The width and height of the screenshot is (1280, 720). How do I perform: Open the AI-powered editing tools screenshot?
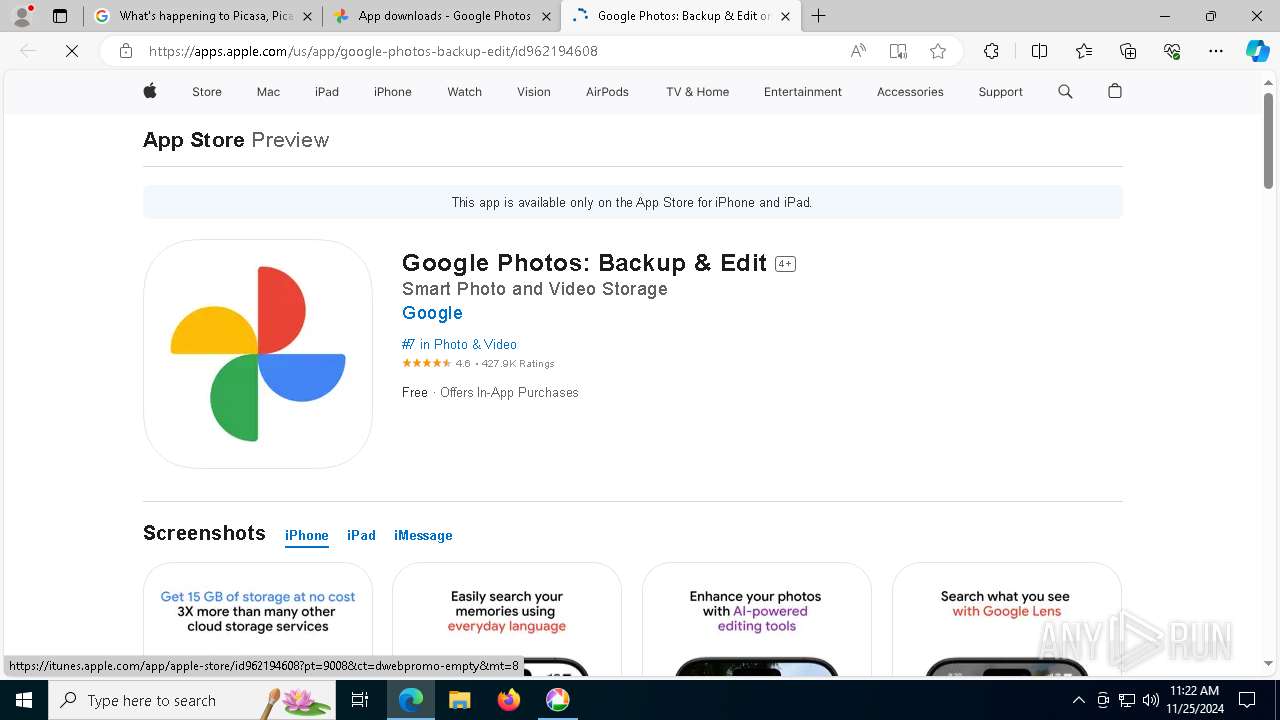(757, 619)
